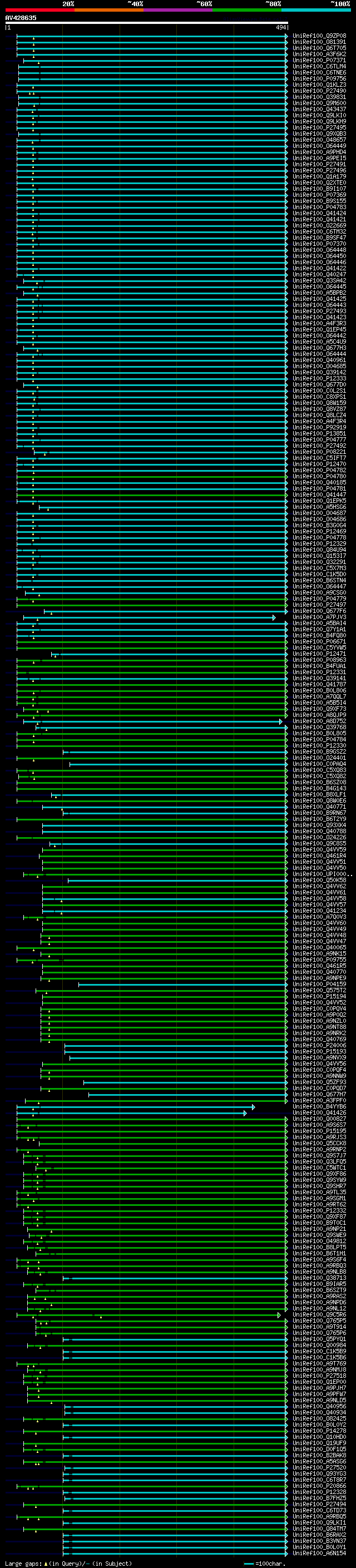
Task: Select label UniRef100_Q43437
Action: 319,110
